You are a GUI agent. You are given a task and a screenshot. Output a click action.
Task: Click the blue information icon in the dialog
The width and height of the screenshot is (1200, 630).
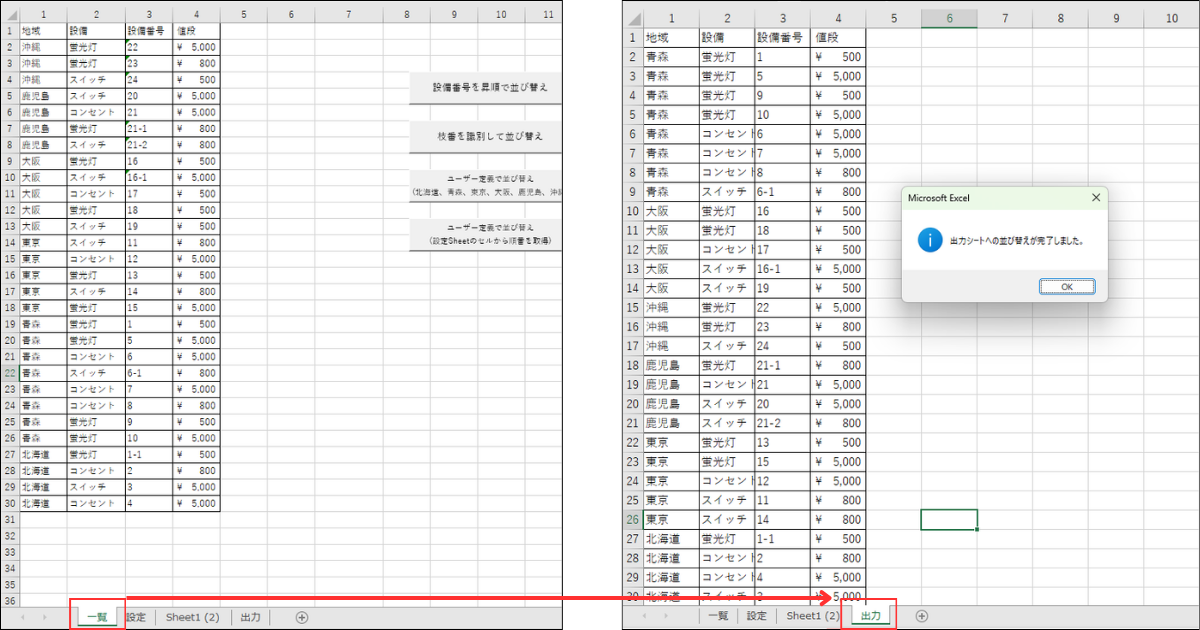(x=930, y=240)
